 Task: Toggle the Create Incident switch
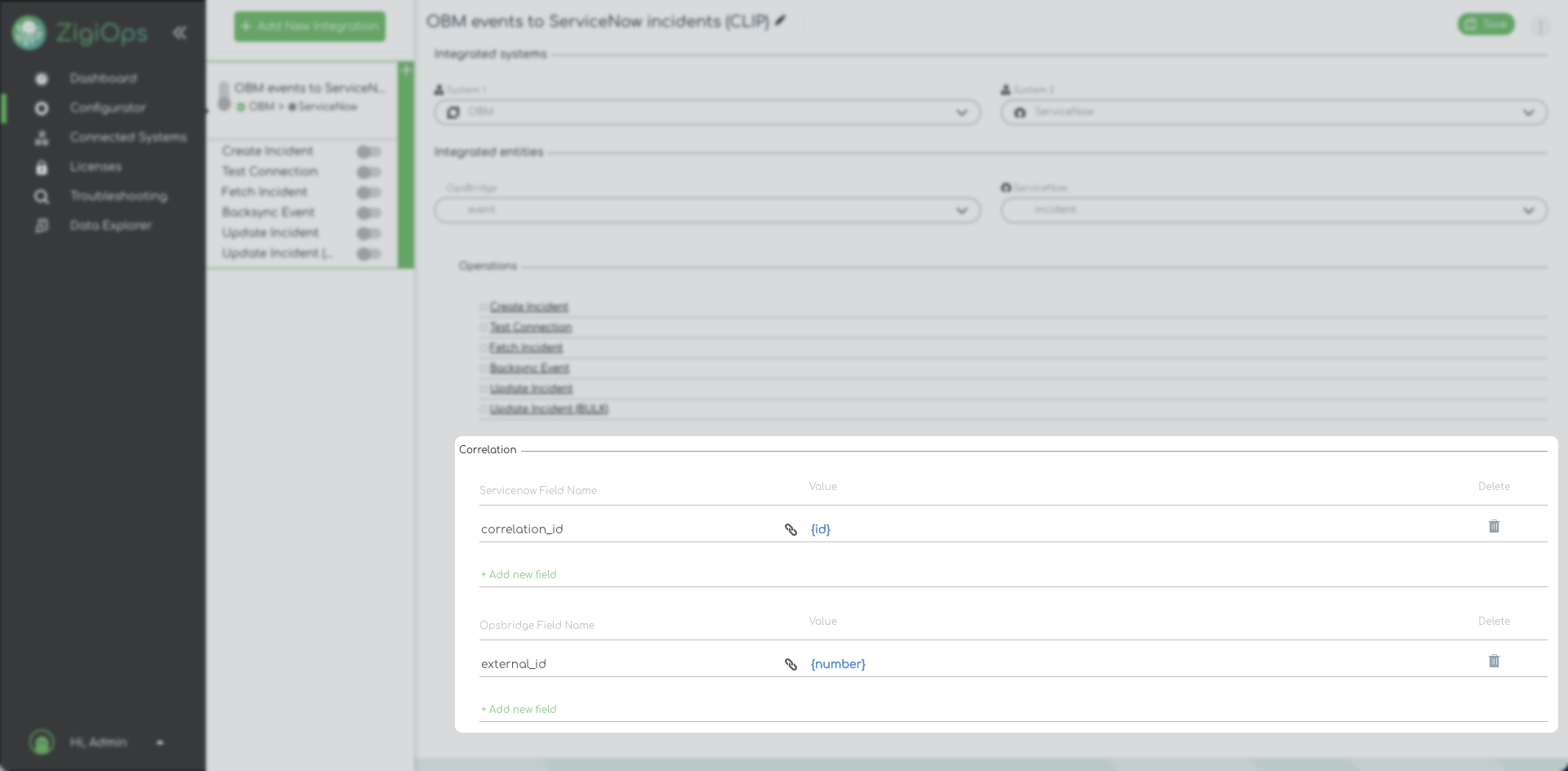click(x=368, y=152)
